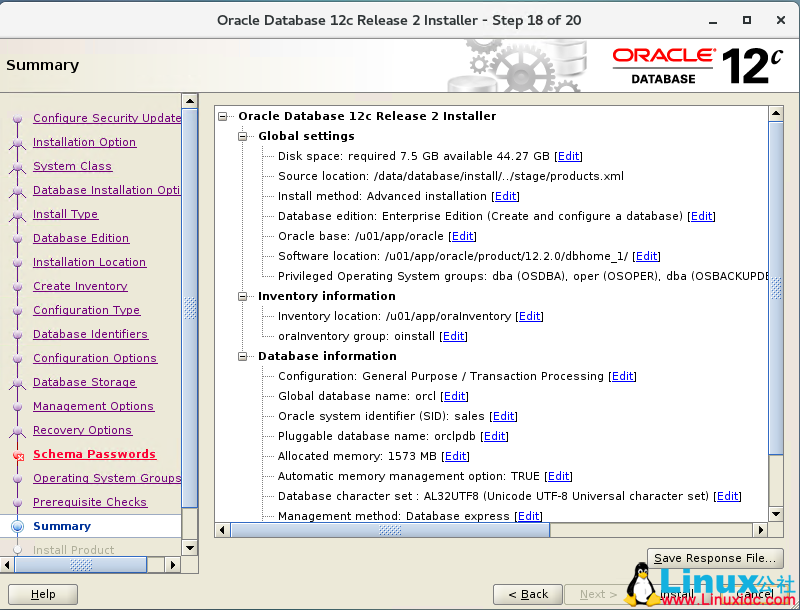Click the Prerequisite Checks step marker icon
The height and width of the screenshot is (610, 800).
pos(18,502)
